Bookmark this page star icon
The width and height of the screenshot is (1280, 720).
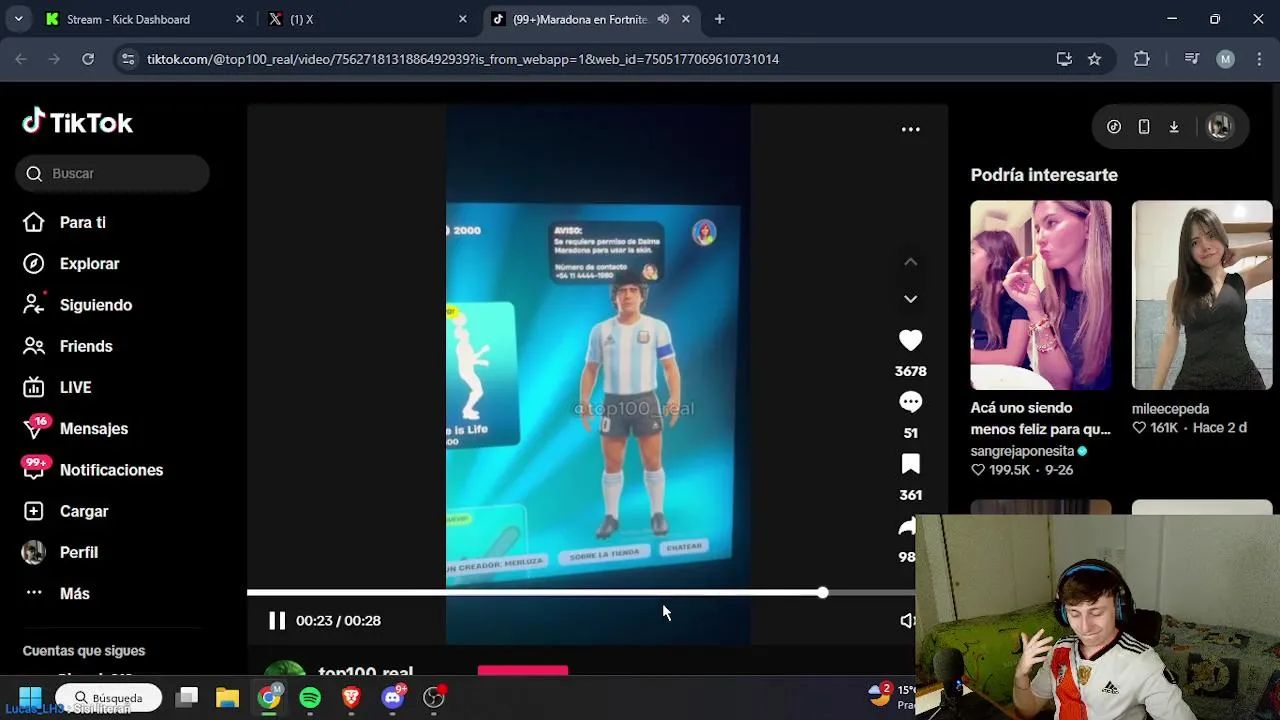(x=1094, y=59)
